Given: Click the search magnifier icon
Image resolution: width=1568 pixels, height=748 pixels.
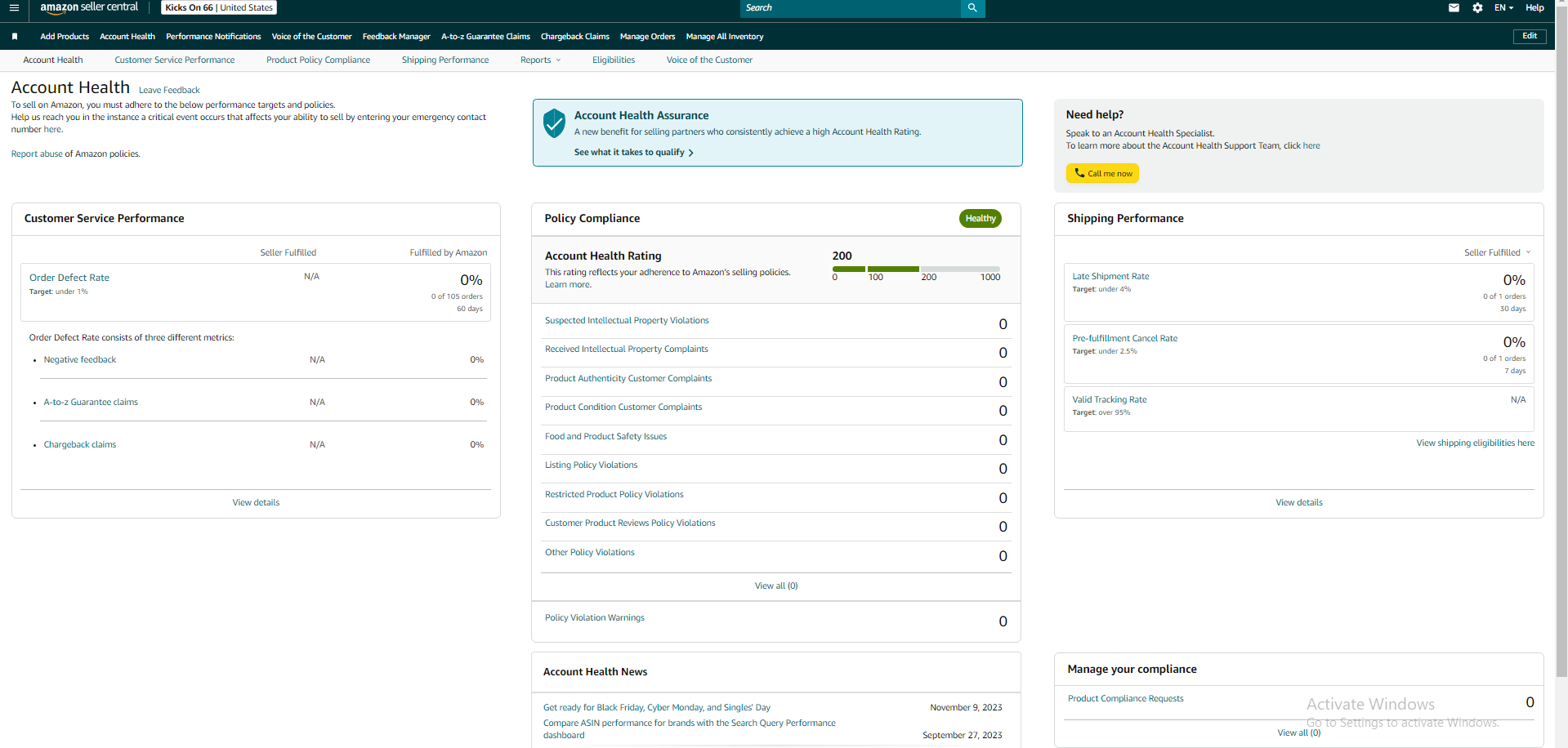Looking at the screenshot, I should pos(972,8).
